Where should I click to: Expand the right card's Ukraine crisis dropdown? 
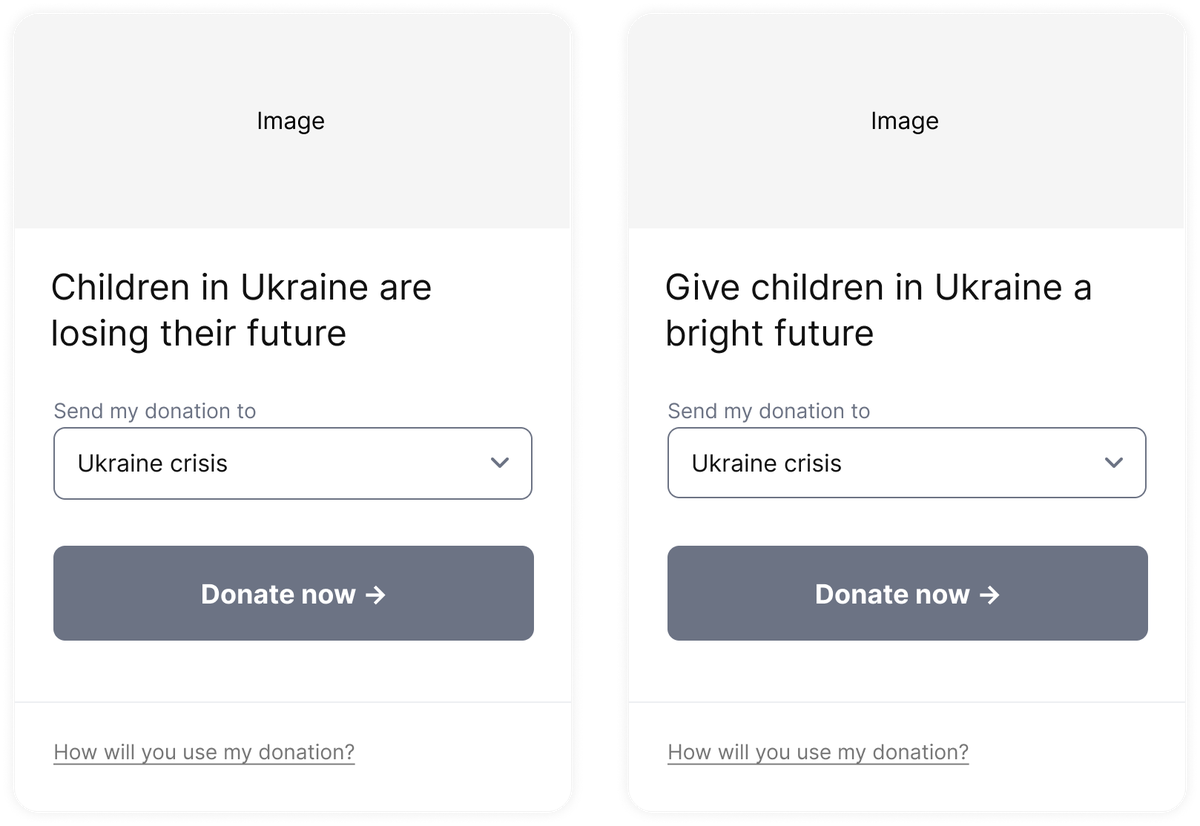[x=906, y=463]
